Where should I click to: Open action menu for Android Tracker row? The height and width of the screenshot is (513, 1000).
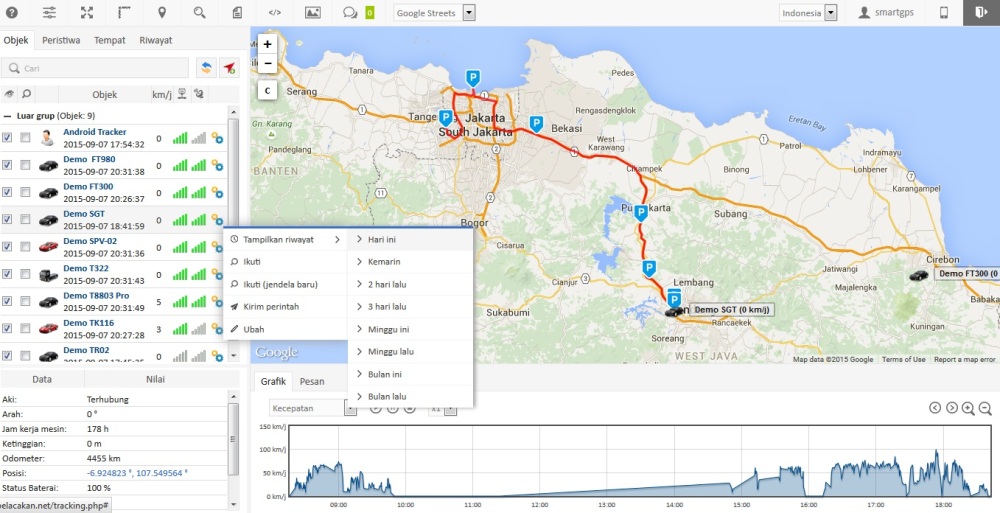point(217,138)
